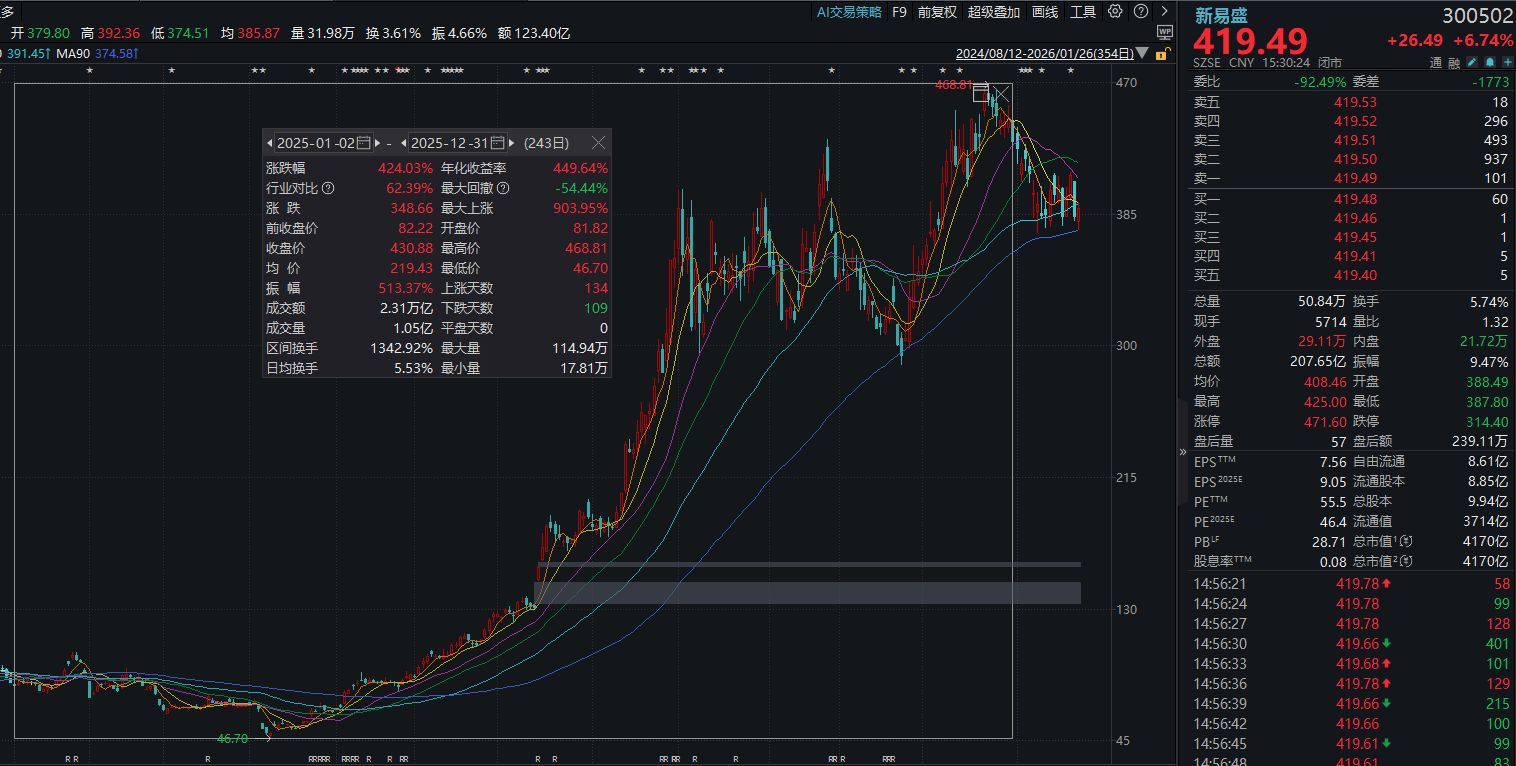The width and height of the screenshot is (1516, 766).
Task: Open the settings gear icon on the toolbar
Action: coord(1116,12)
